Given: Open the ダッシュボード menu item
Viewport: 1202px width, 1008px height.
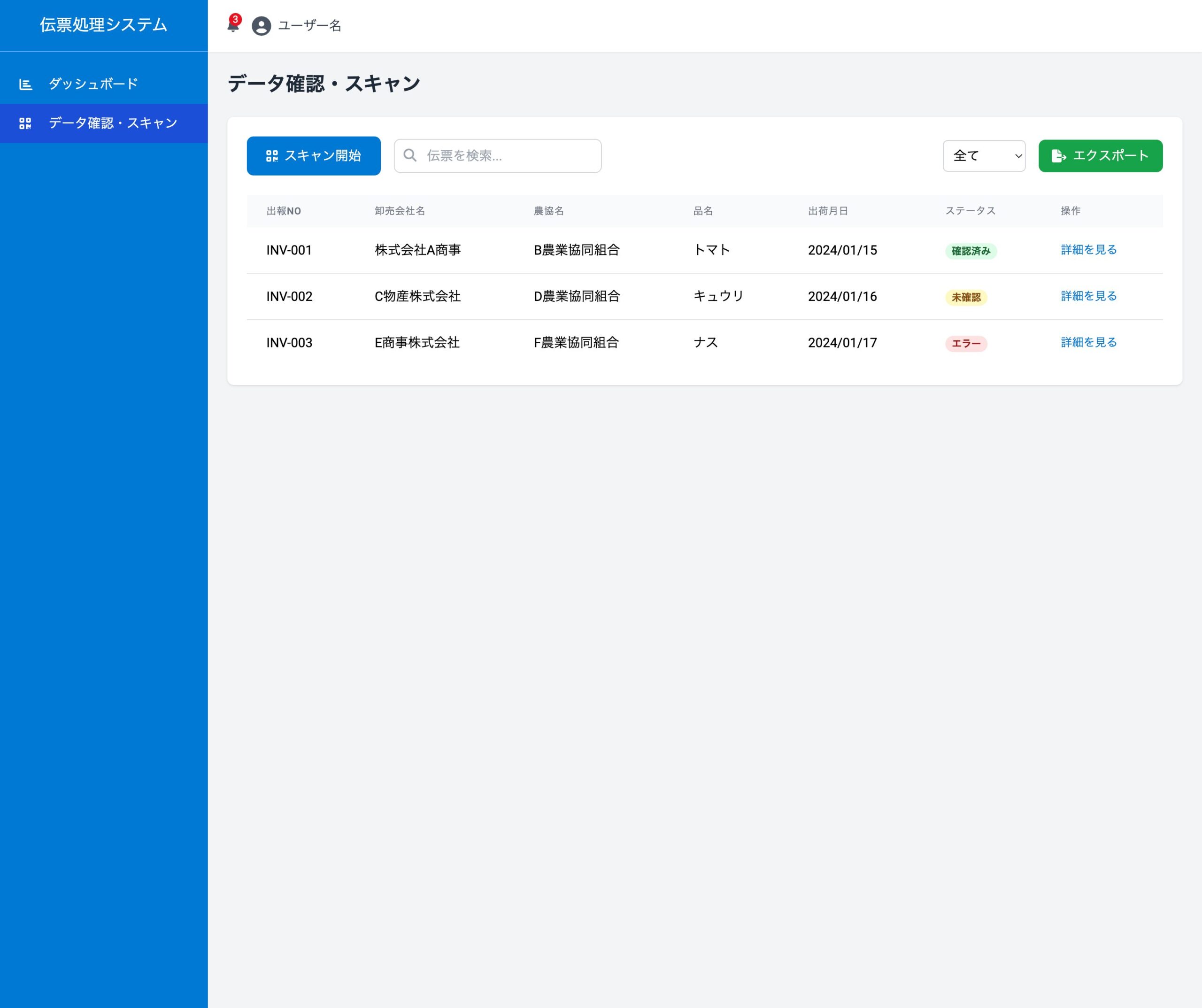Looking at the screenshot, I should coord(104,84).
